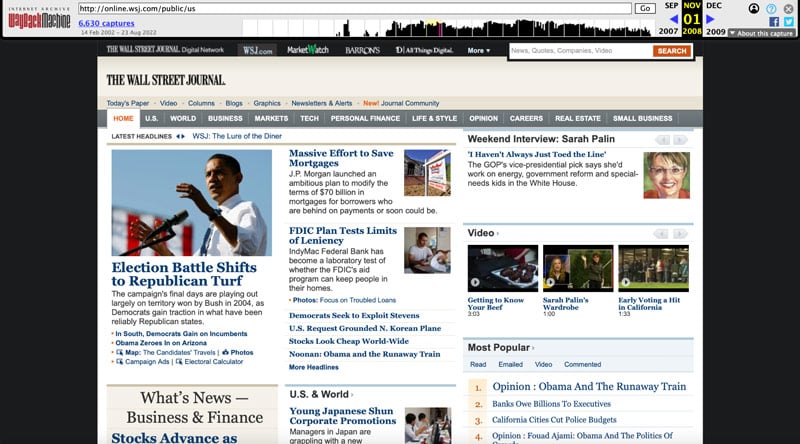Share the capture on Facebook

(x=774, y=21)
